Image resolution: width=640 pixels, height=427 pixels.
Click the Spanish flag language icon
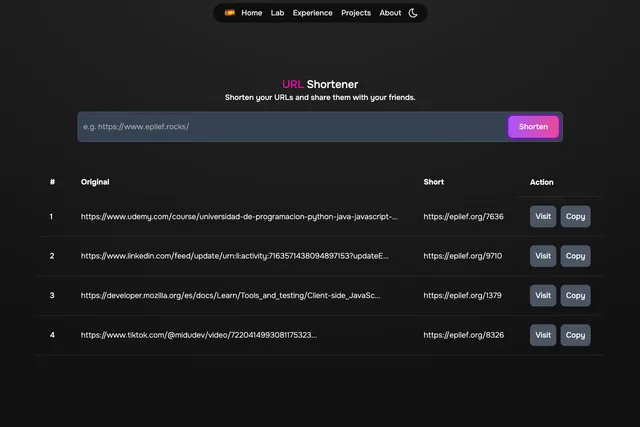coord(230,13)
